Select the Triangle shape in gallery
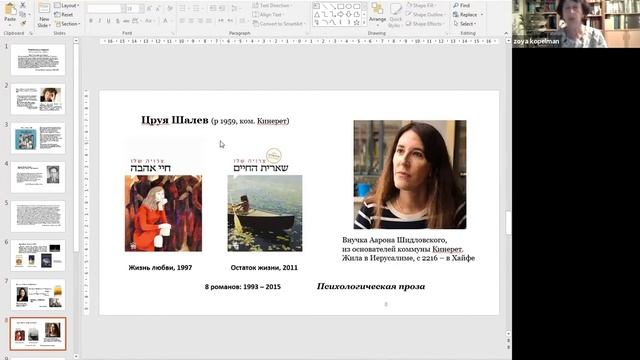 point(317,14)
